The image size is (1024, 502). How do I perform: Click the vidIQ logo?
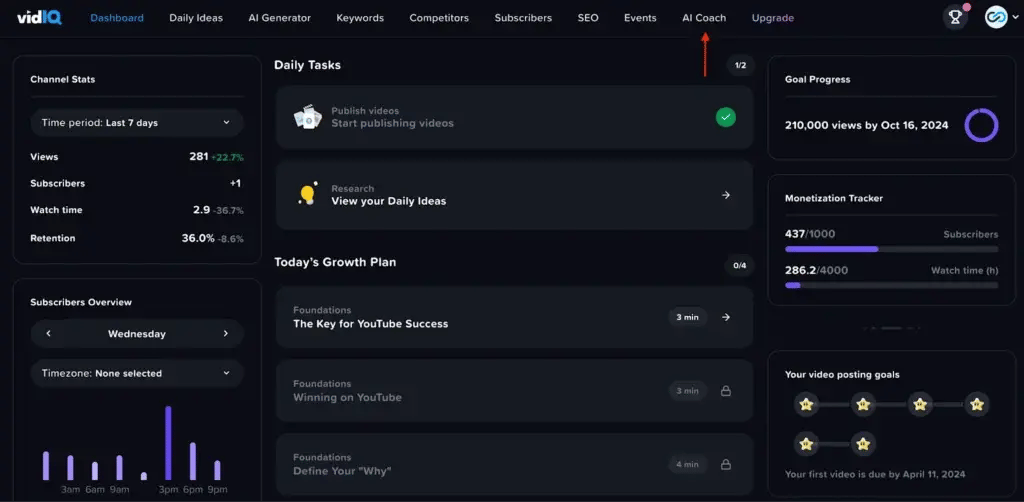click(x=39, y=17)
